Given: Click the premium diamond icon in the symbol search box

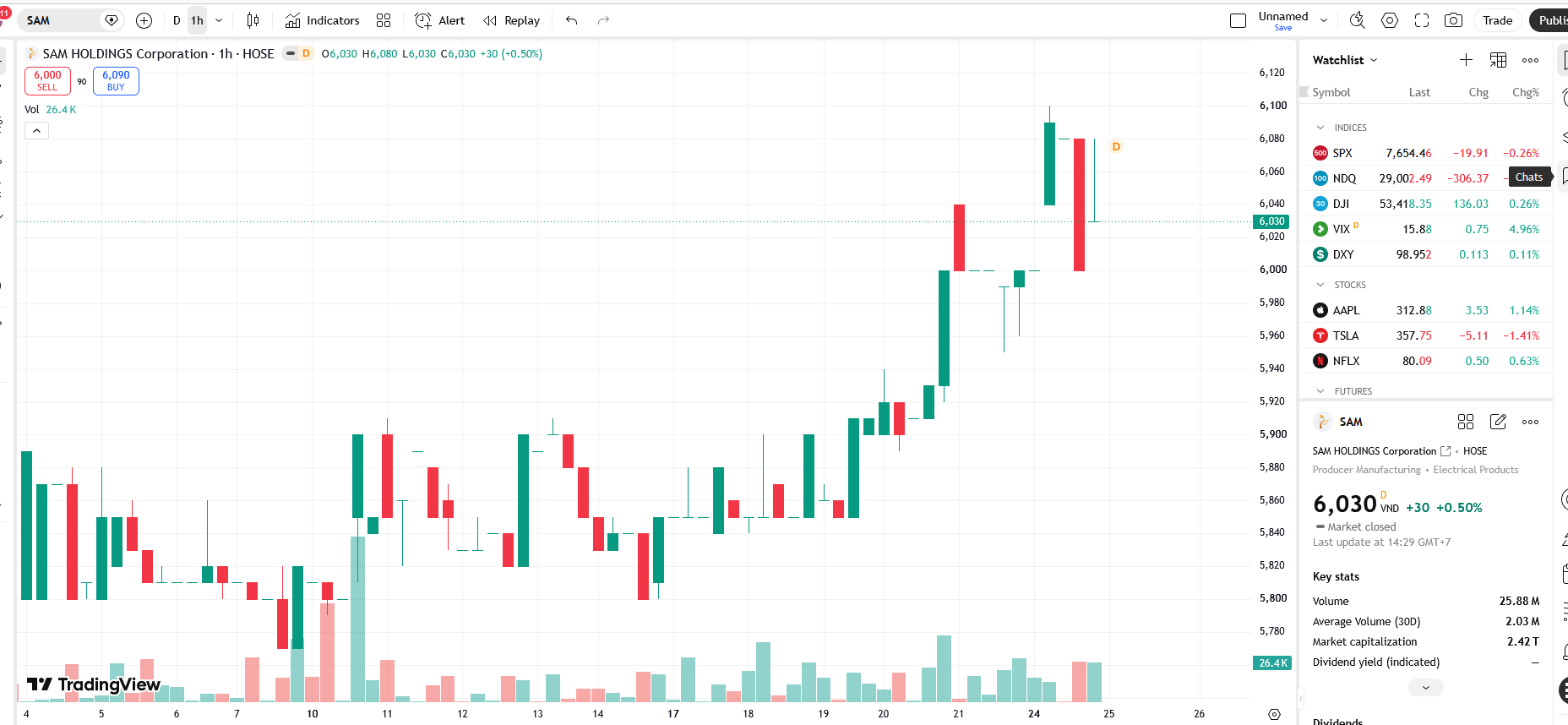Looking at the screenshot, I should pyautogui.click(x=111, y=20).
